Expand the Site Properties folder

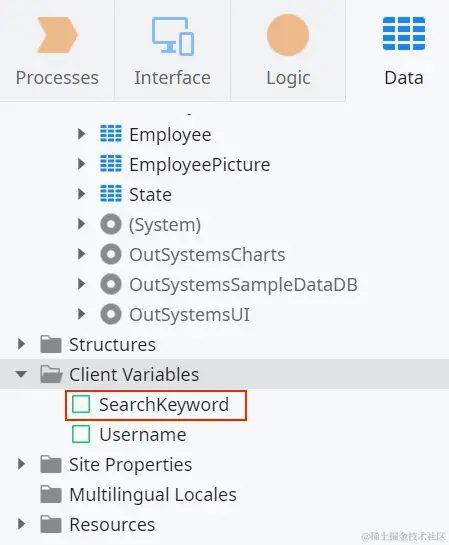tap(21, 464)
